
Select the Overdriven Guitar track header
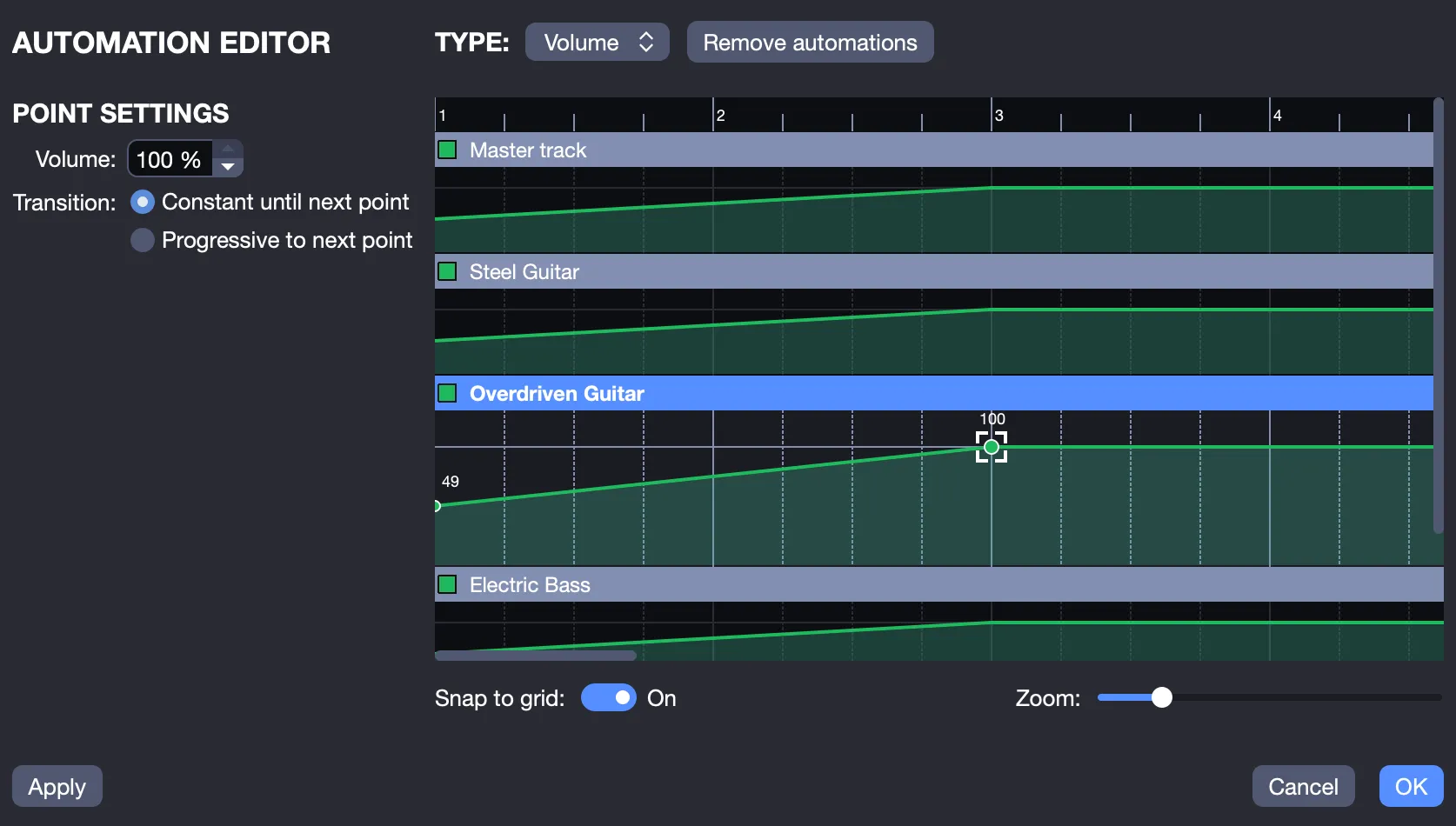(x=934, y=393)
